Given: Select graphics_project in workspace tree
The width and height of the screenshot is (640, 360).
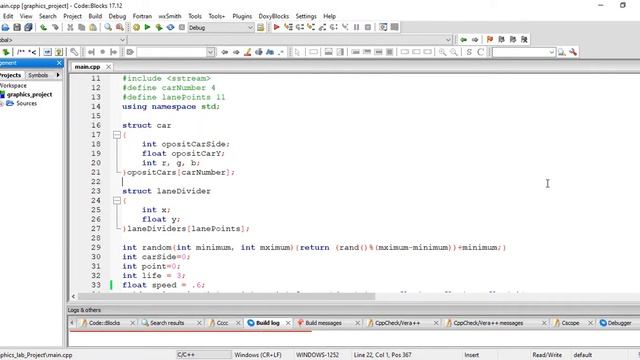Looking at the screenshot, I should pyautogui.click(x=29, y=94).
